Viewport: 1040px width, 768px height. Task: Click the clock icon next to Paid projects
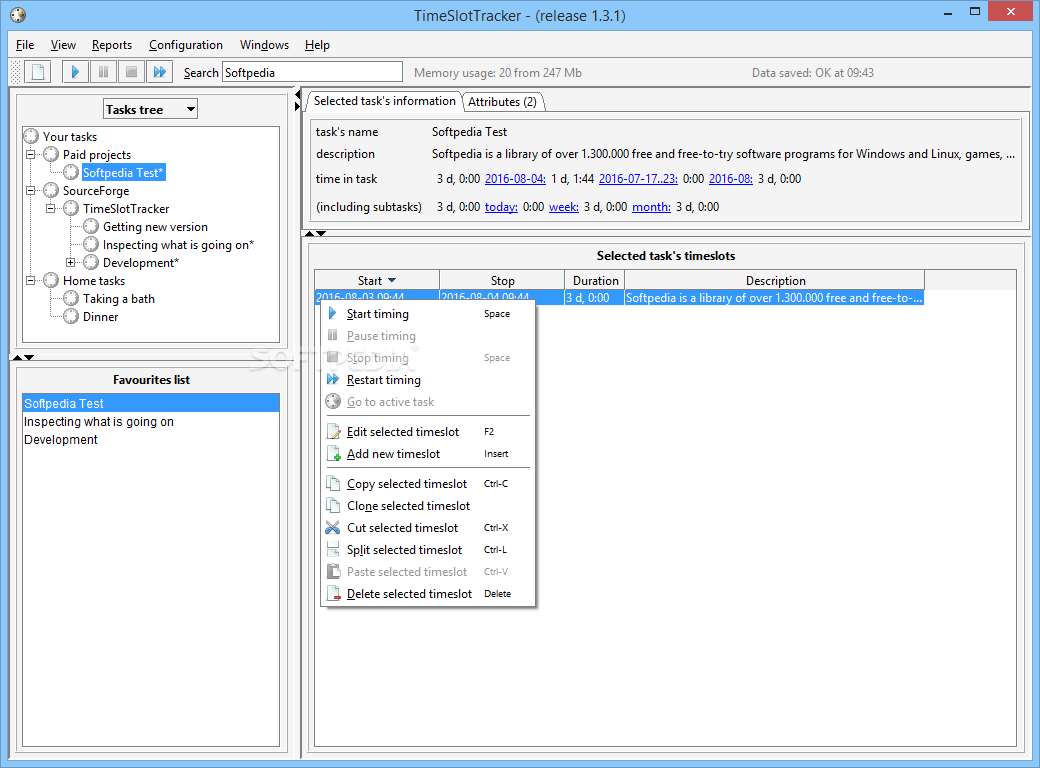click(x=51, y=155)
